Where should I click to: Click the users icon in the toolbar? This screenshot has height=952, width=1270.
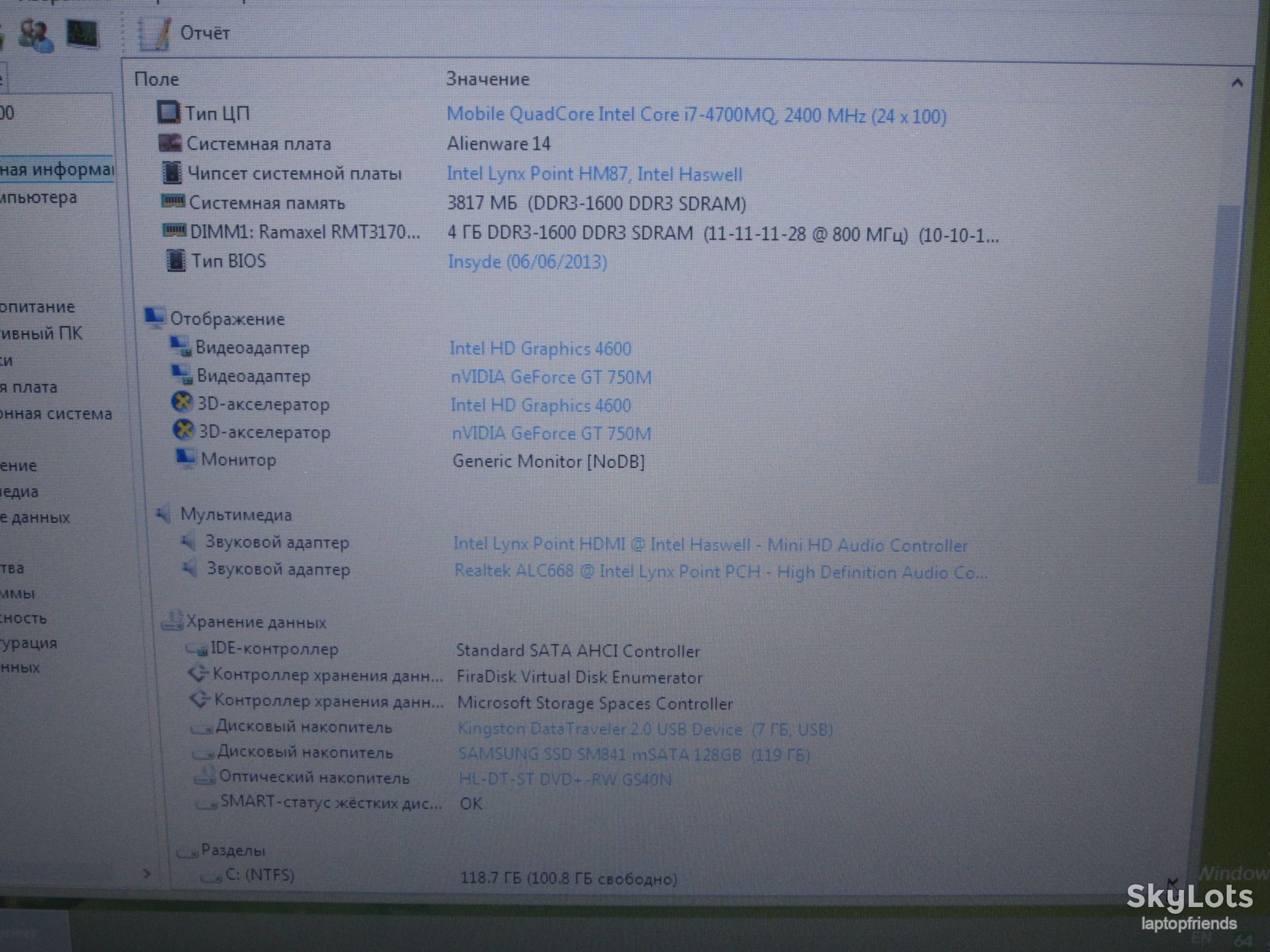35,34
